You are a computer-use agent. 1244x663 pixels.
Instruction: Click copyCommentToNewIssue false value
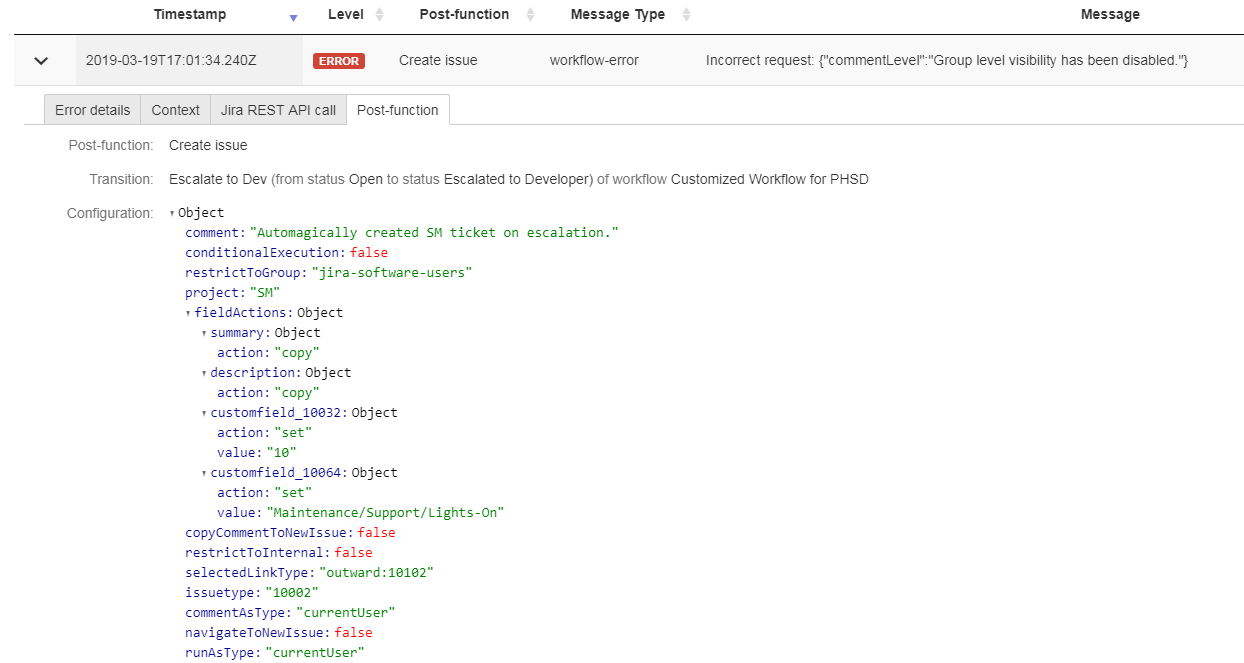point(376,533)
